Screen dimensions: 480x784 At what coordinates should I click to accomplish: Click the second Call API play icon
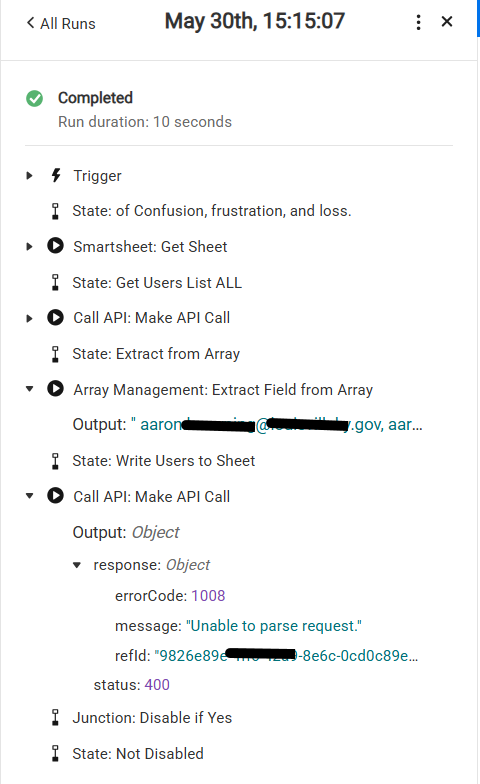pyautogui.click(x=56, y=496)
